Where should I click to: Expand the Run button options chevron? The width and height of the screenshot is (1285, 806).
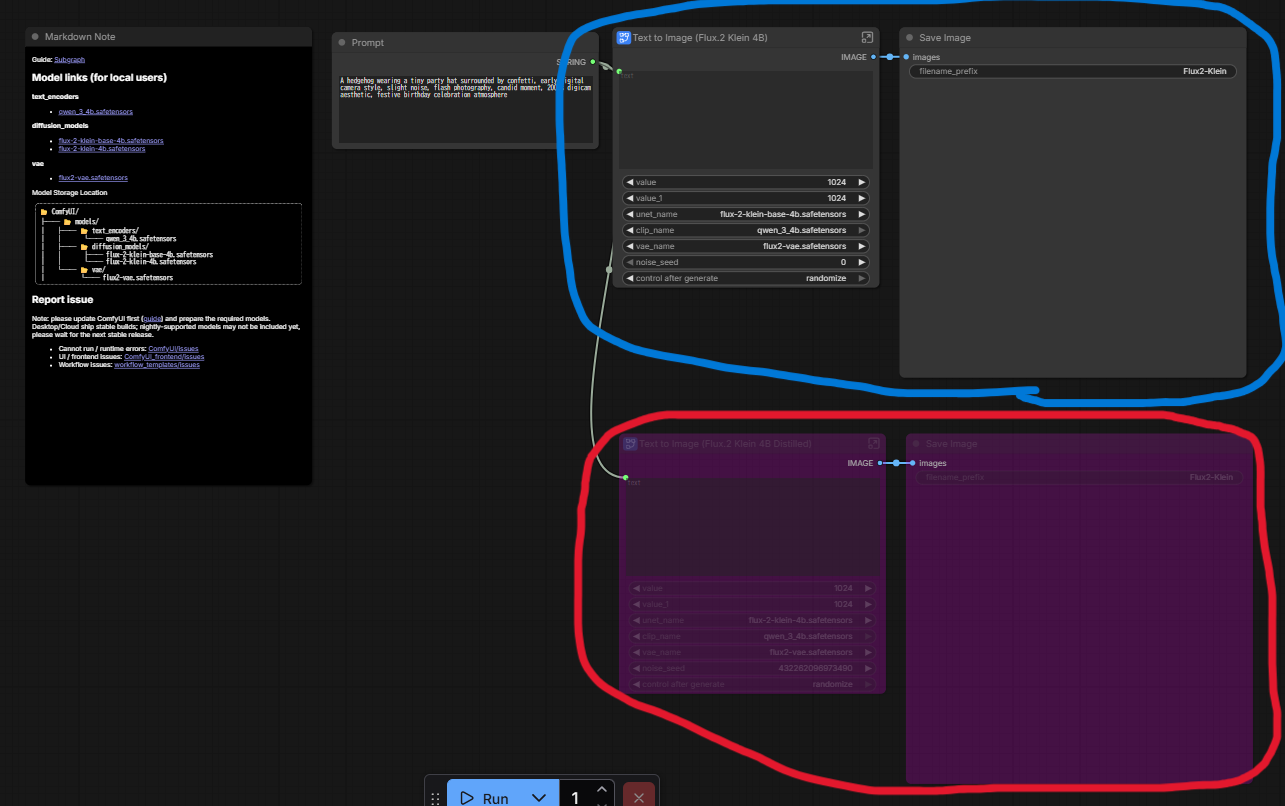(x=539, y=797)
